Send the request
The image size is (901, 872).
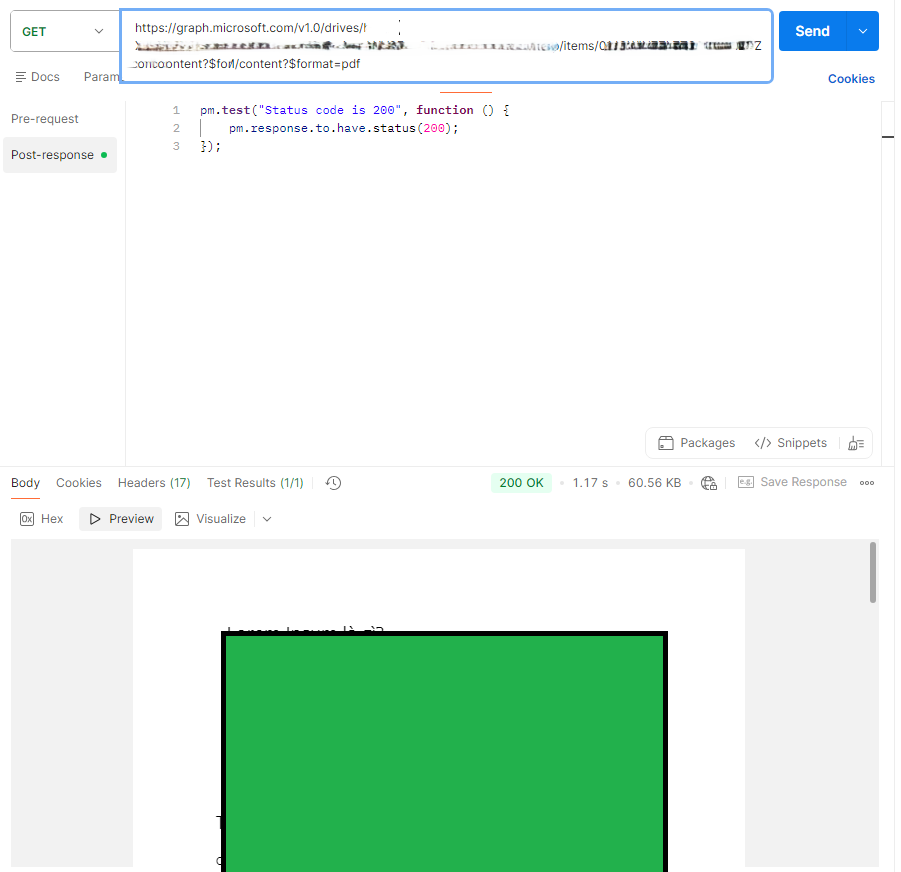812,31
